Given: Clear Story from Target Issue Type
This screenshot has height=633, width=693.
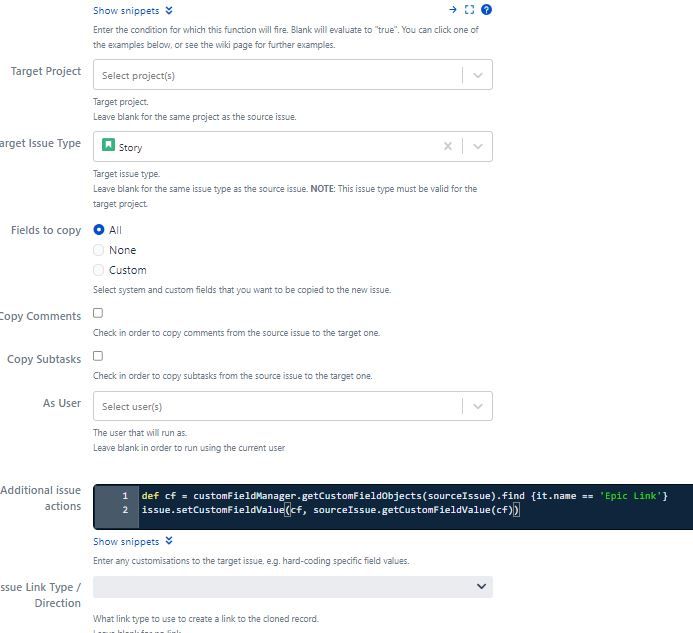Looking at the screenshot, I should (448, 146).
